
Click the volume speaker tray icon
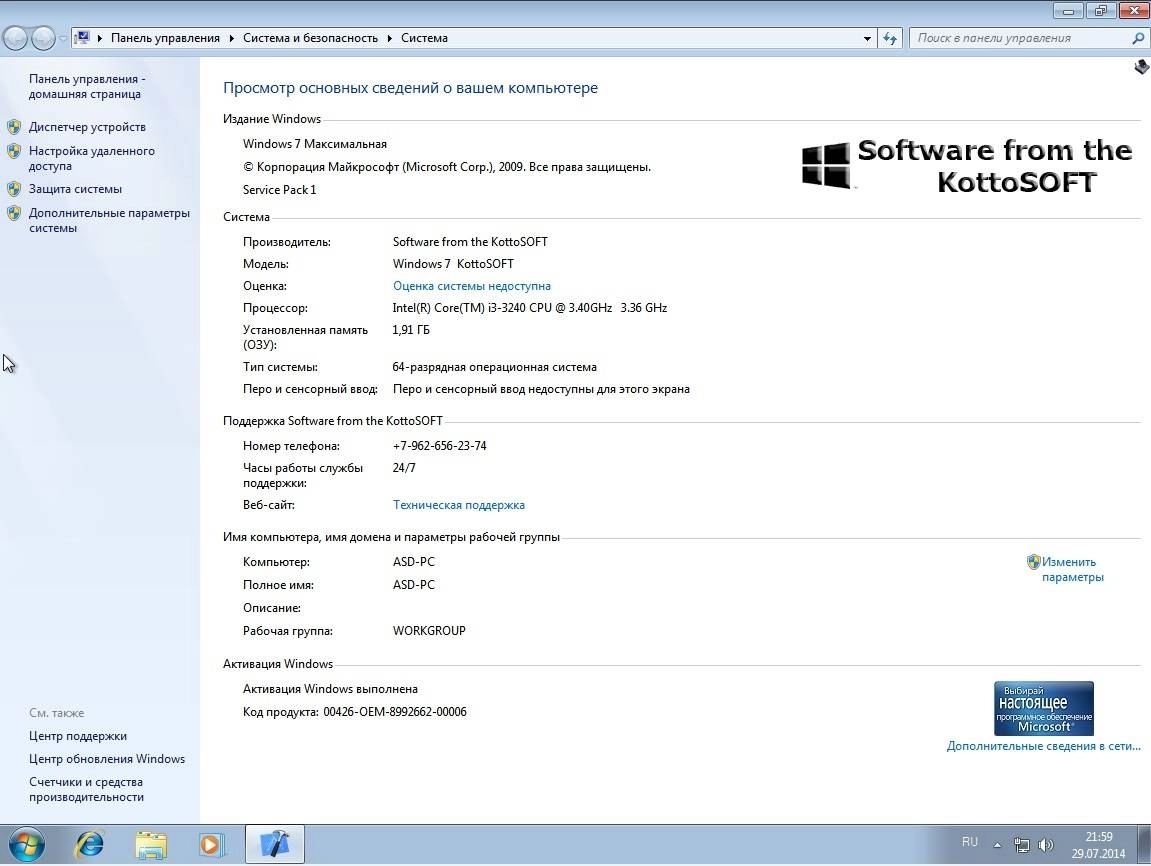click(1046, 845)
